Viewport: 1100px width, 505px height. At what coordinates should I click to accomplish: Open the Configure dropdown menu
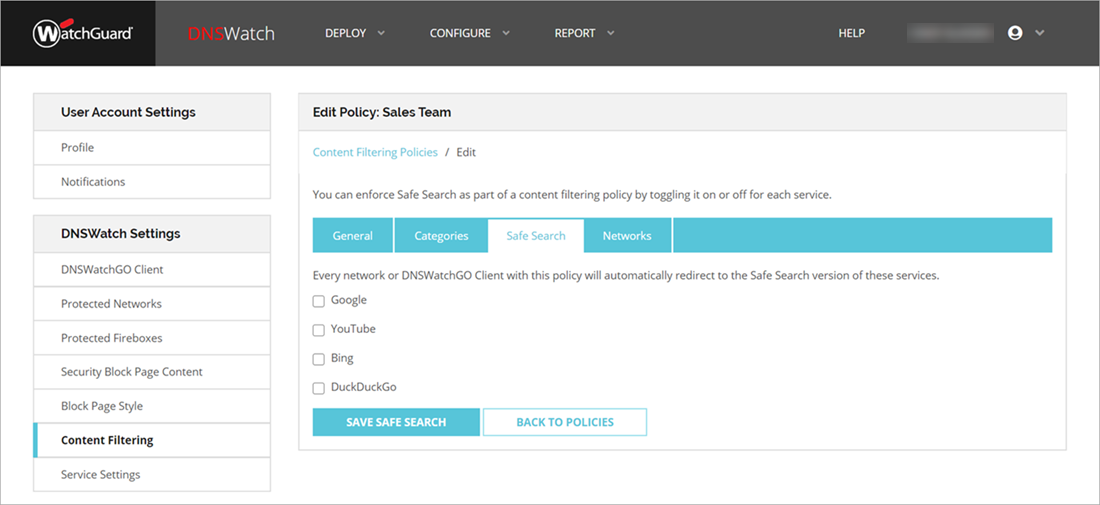pos(469,33)
